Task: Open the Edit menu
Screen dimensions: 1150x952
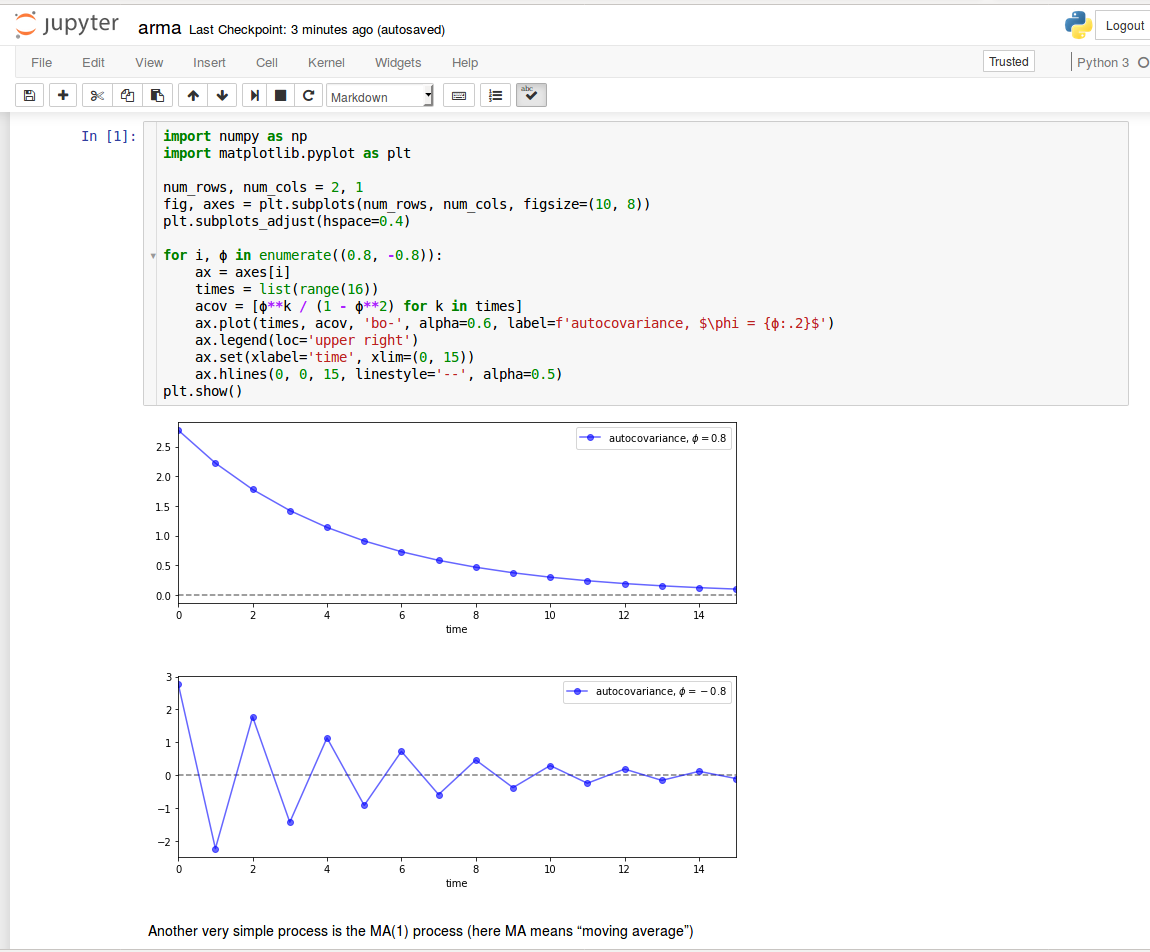Action: (93, 62)
